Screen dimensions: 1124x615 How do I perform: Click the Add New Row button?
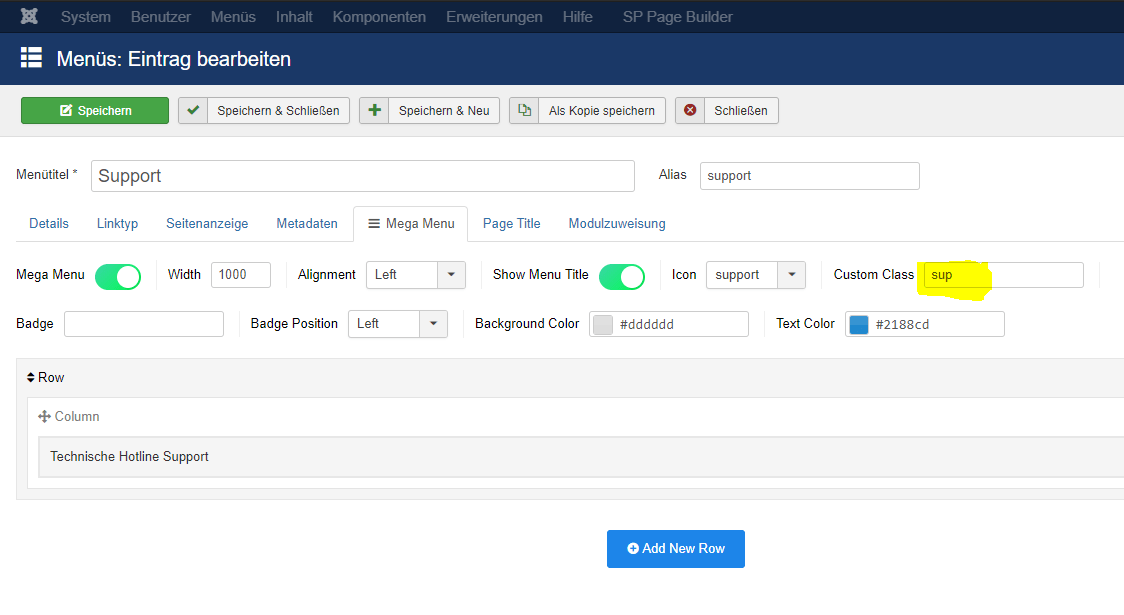point(675,548)
